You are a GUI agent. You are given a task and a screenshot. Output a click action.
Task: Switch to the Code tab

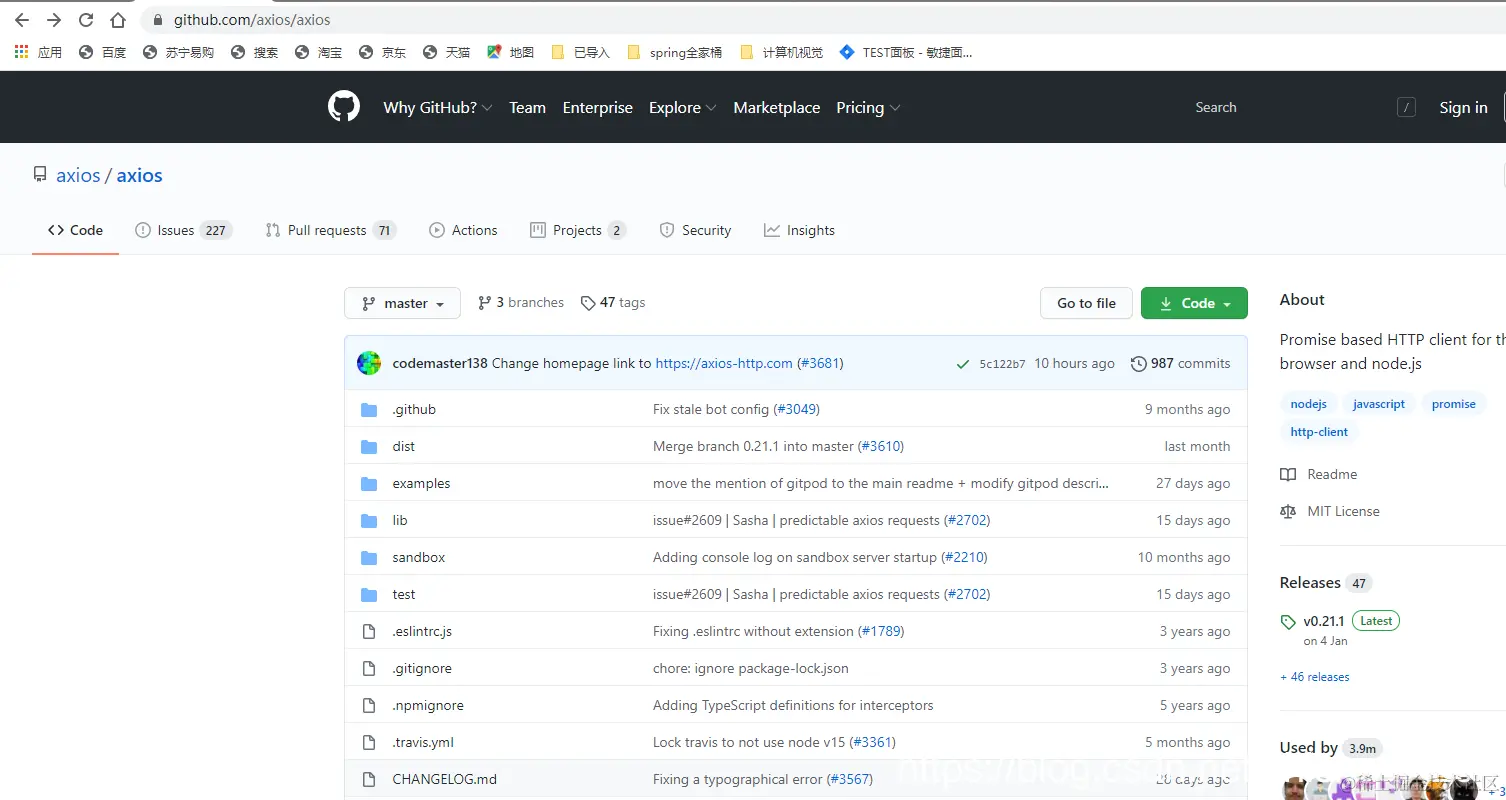75,230
